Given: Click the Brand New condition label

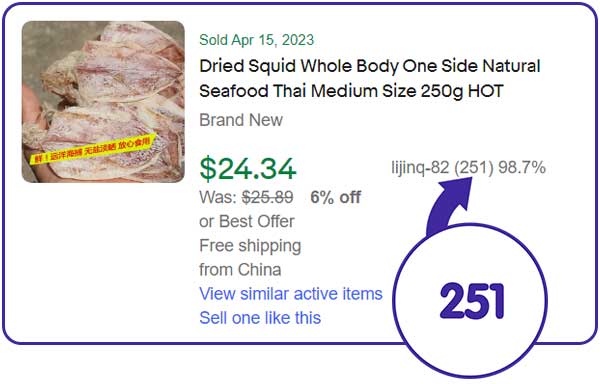Looking at the screenshot, I should (x=241, y=120).
